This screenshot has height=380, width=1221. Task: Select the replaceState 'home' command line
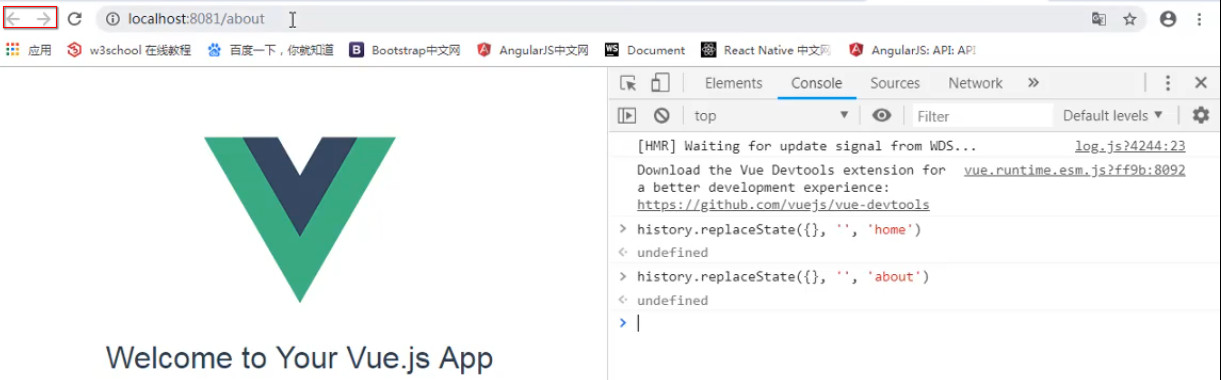(x=778, y=229)
